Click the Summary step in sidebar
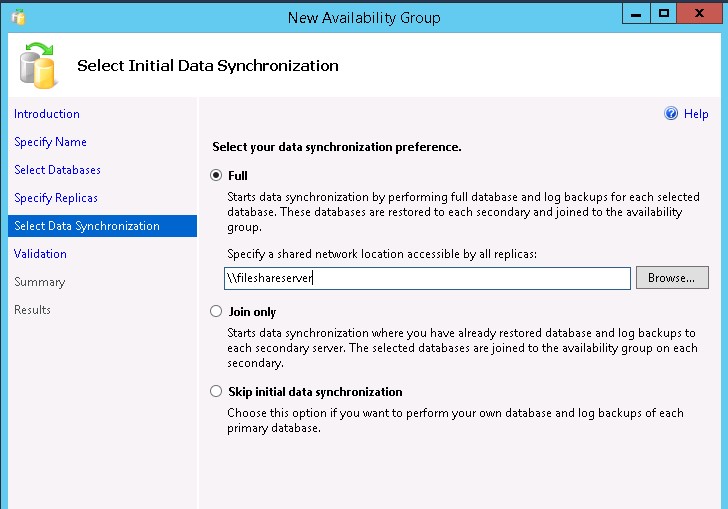Image resolution: width=728 pixels, height=509 pixels. [39, 282]
